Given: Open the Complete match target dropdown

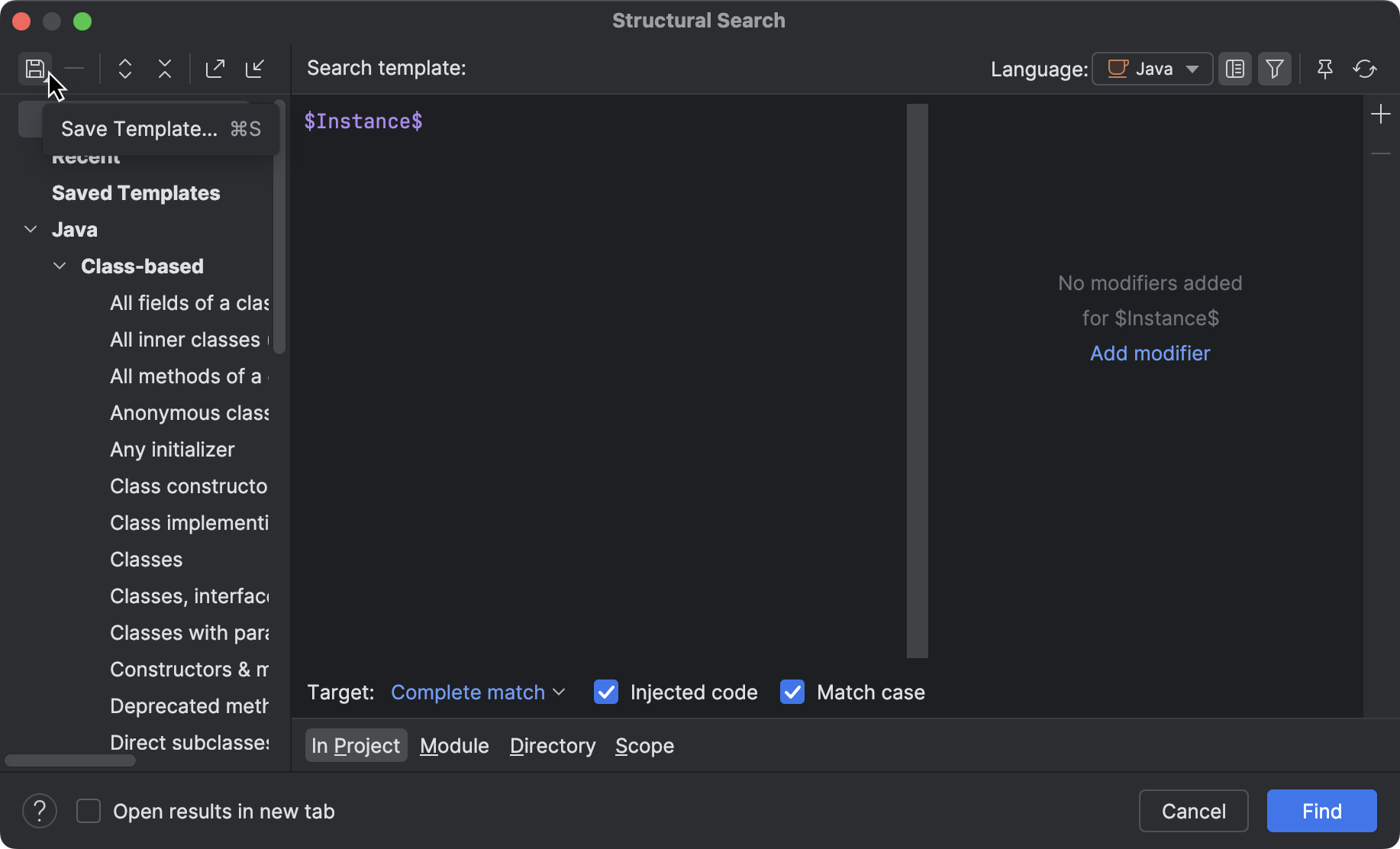Looking at the screenshot, I should (477, 692).
